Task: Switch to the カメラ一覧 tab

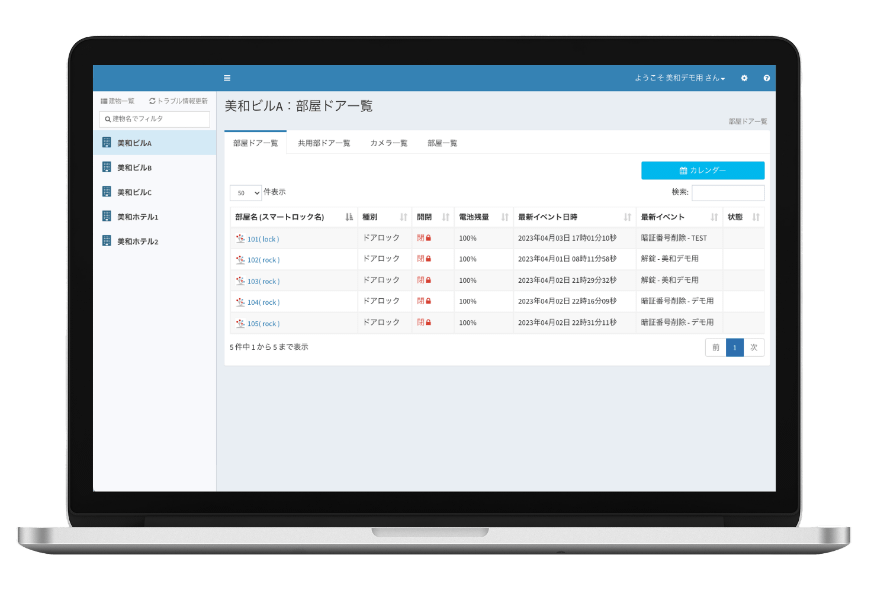Action: pyautogui.click(x=388, y=143)
